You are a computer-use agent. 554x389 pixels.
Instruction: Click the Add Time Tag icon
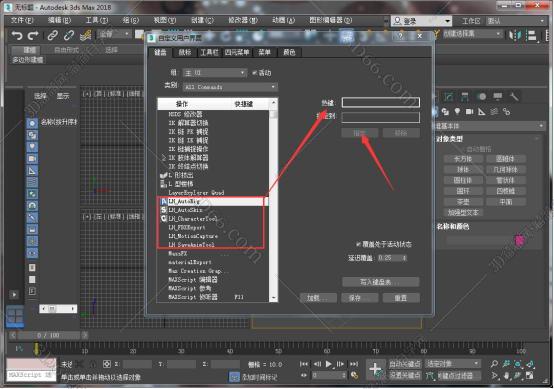click(234, 377)
